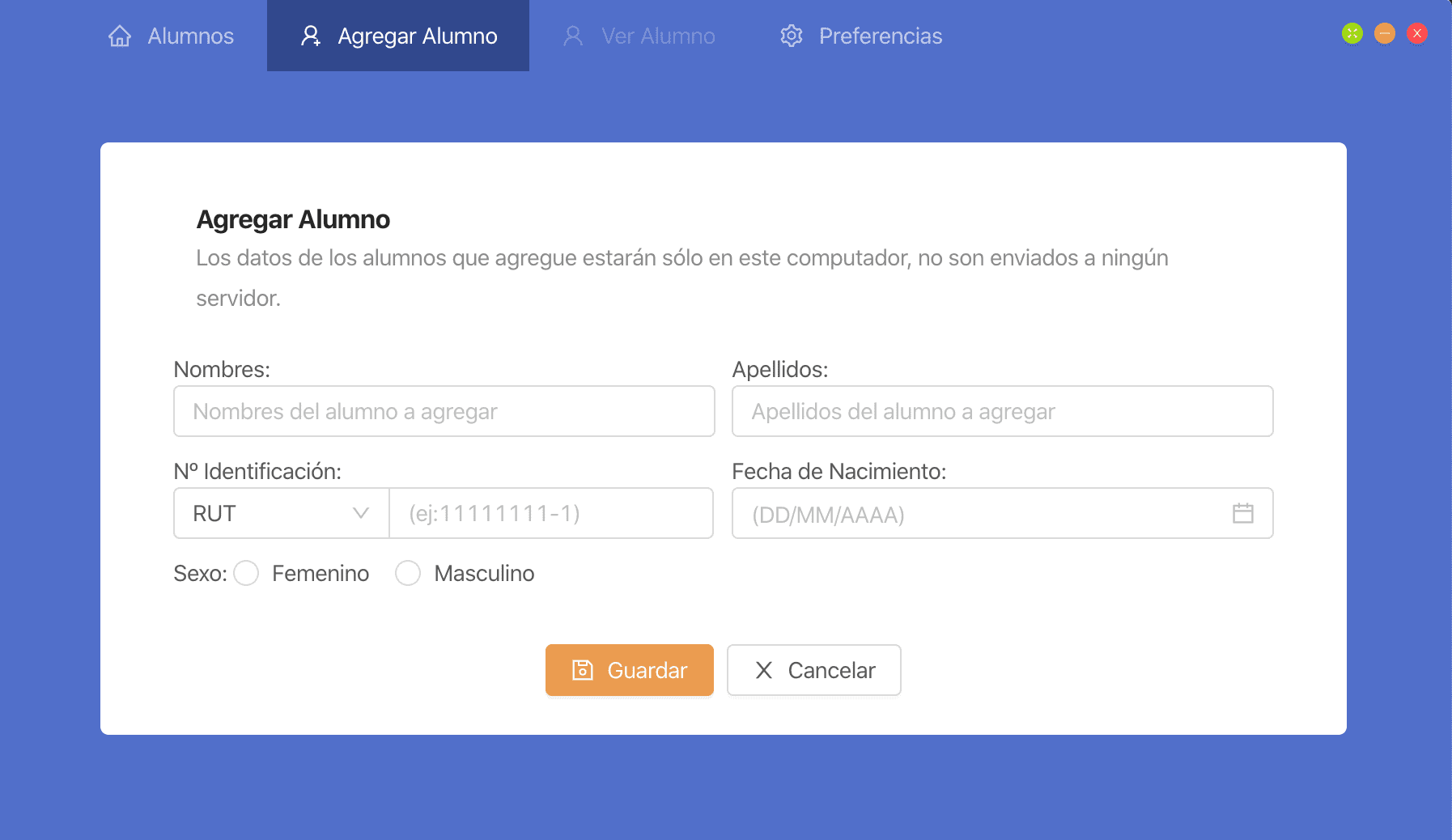This screenshot has height=840, width=1452.
Task: Click the gear icon beside Preferencias
Action: [x=791, y=36]
